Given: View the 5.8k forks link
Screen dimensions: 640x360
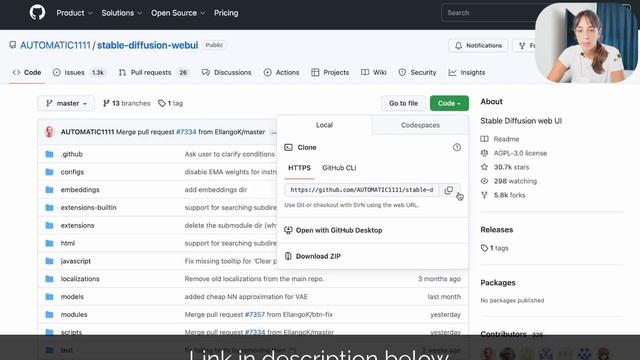Looking at the screenshot, I should [x=509, y=195].
